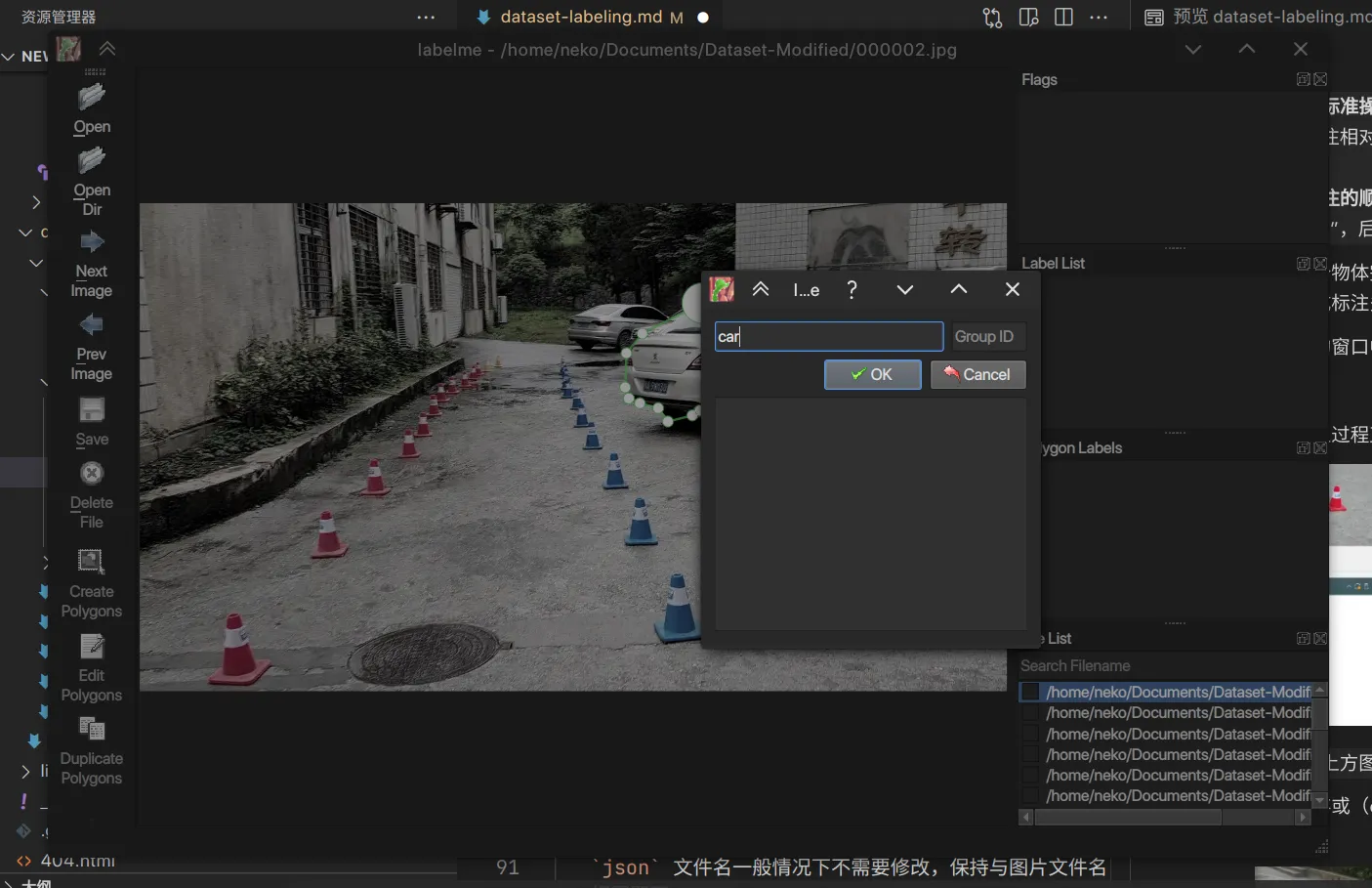Click the Delete File tool
Screen dimensions: 1372x888
(91, 473)
